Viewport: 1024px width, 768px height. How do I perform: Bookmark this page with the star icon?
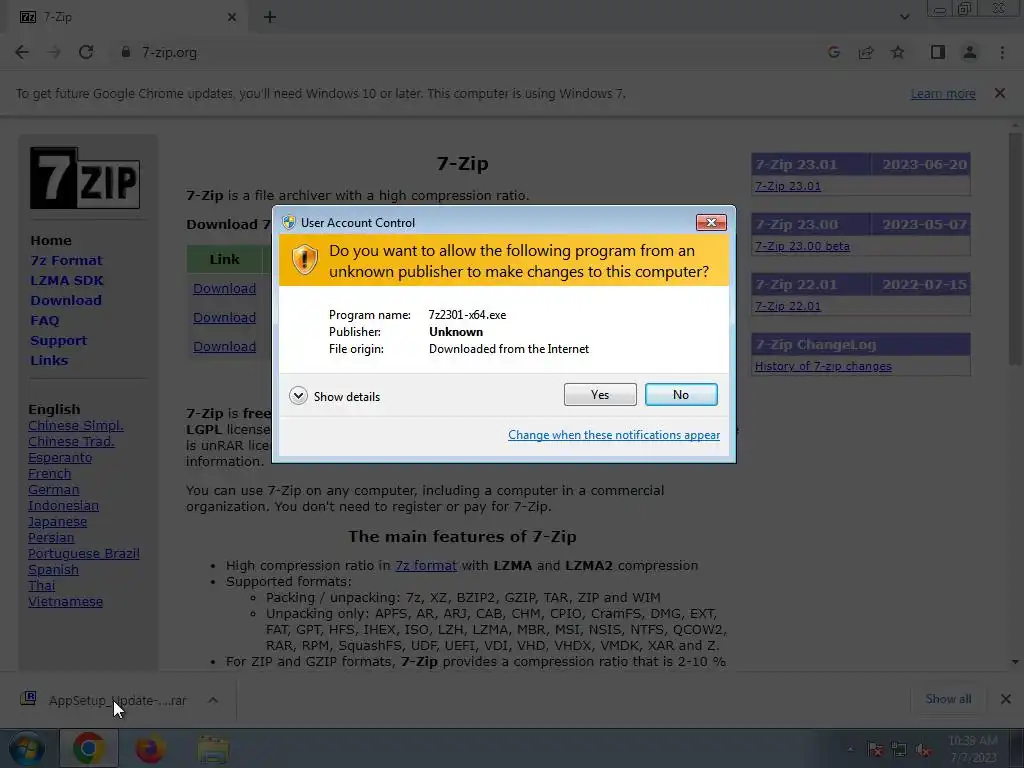coord(898,52)
